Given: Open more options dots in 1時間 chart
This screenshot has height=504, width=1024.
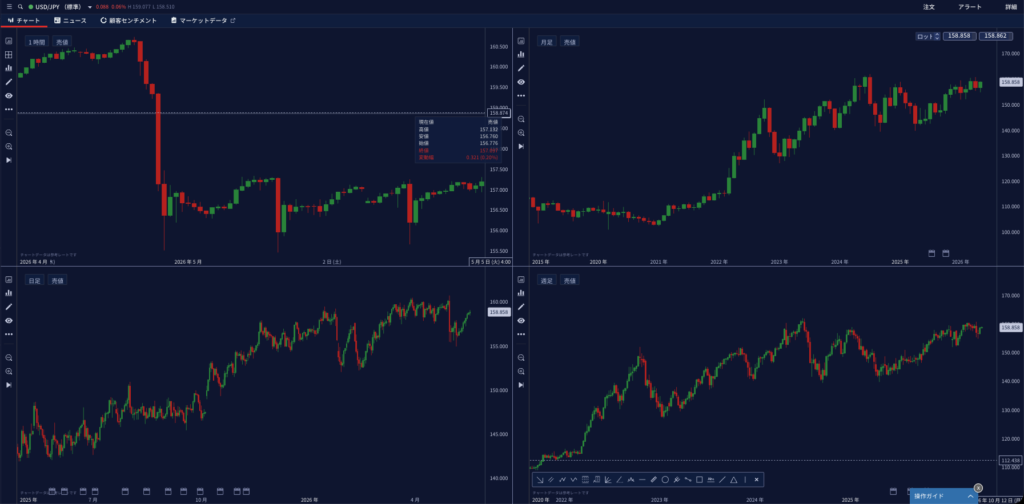Looking at the screenshot, I should [8, 109].
